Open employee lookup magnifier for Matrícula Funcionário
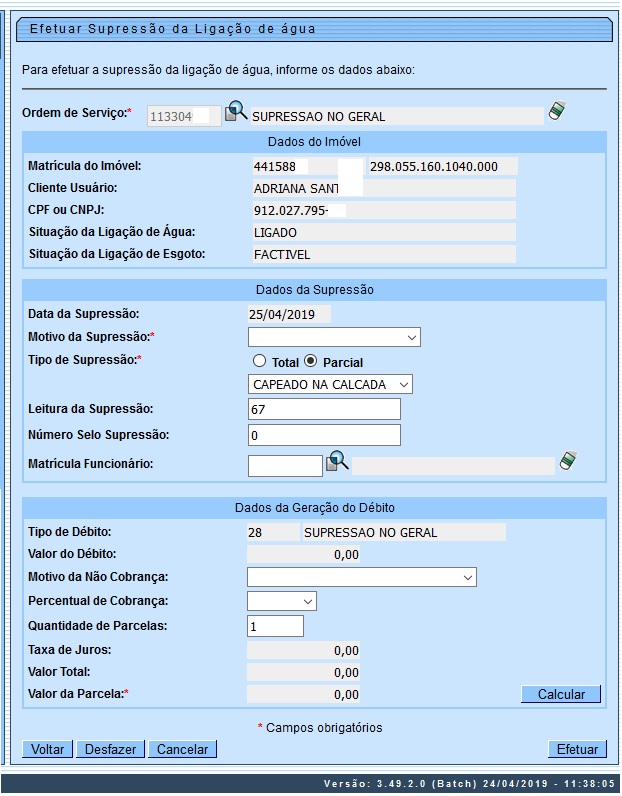622x796 pixels. coord(337,461)
